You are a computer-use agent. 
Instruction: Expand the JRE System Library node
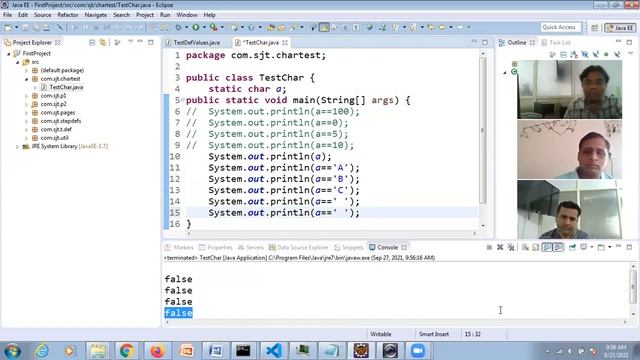[17, 147]
